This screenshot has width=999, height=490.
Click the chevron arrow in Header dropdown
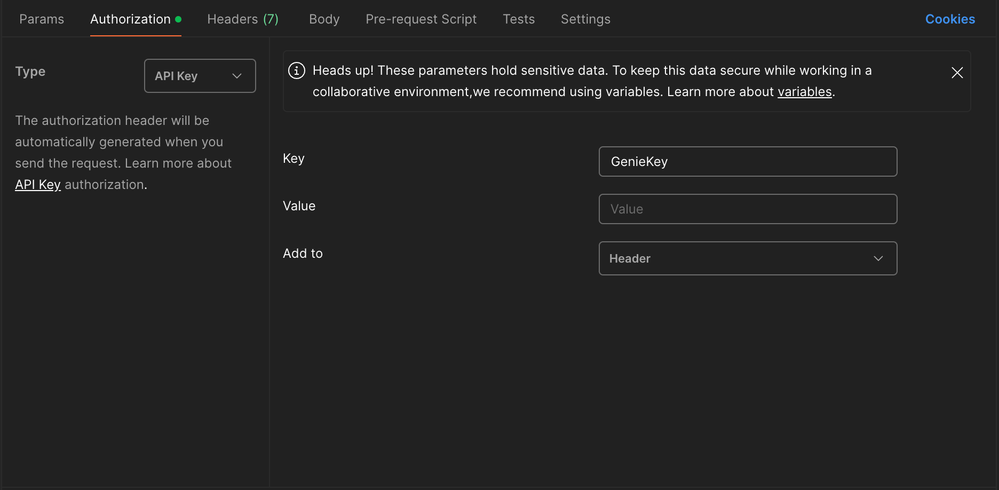pyautogui.click(x=878, y=258)
